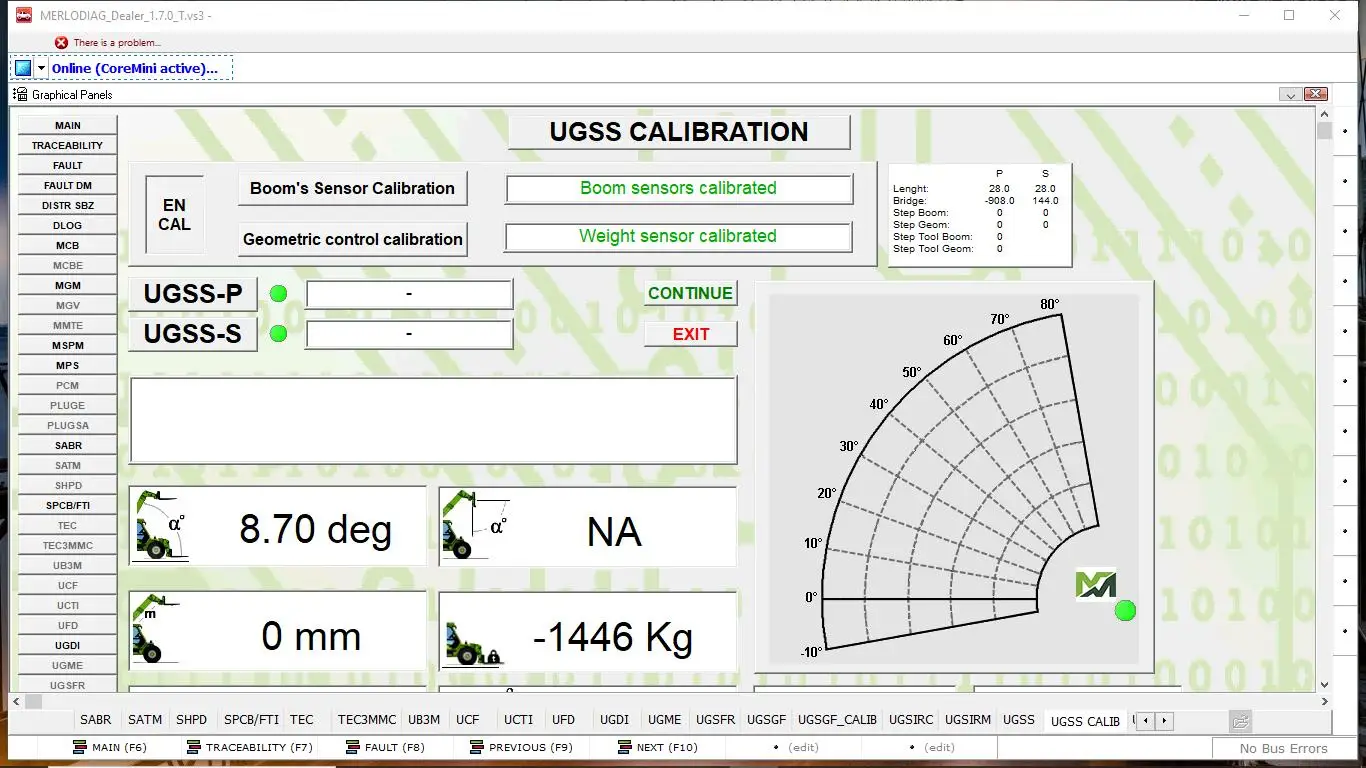
Task: Click the MERLODIAG application icon in title bar
Action: tap(21, 15)
